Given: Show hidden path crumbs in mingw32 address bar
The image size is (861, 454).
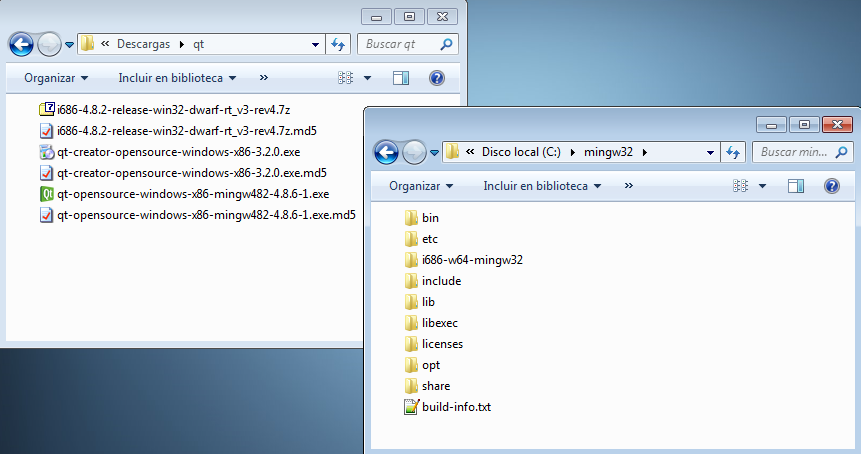Looking at the screenshot, I should [x=470, y=152].
